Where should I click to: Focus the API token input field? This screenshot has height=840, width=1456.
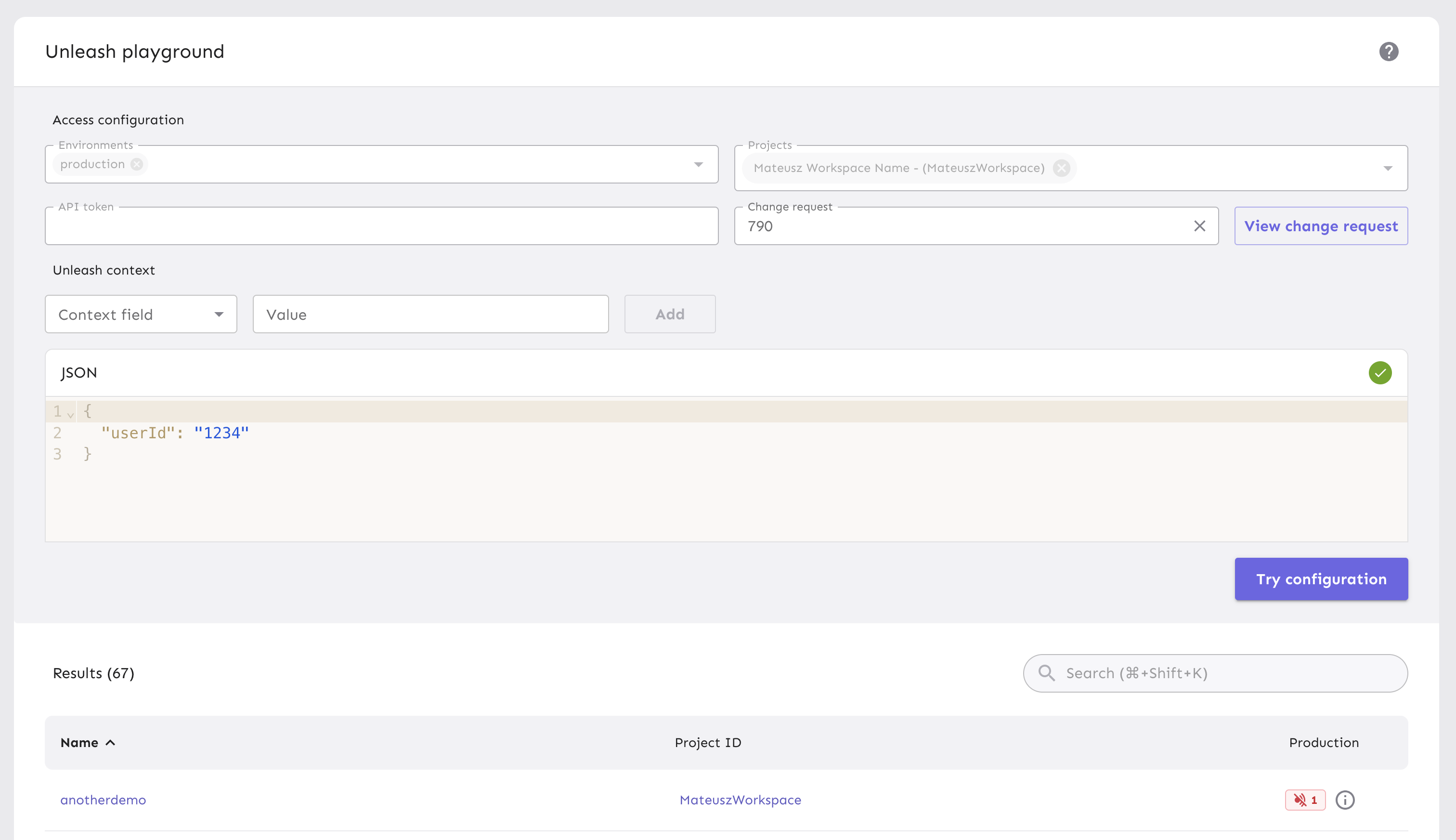tap(380, 227)
